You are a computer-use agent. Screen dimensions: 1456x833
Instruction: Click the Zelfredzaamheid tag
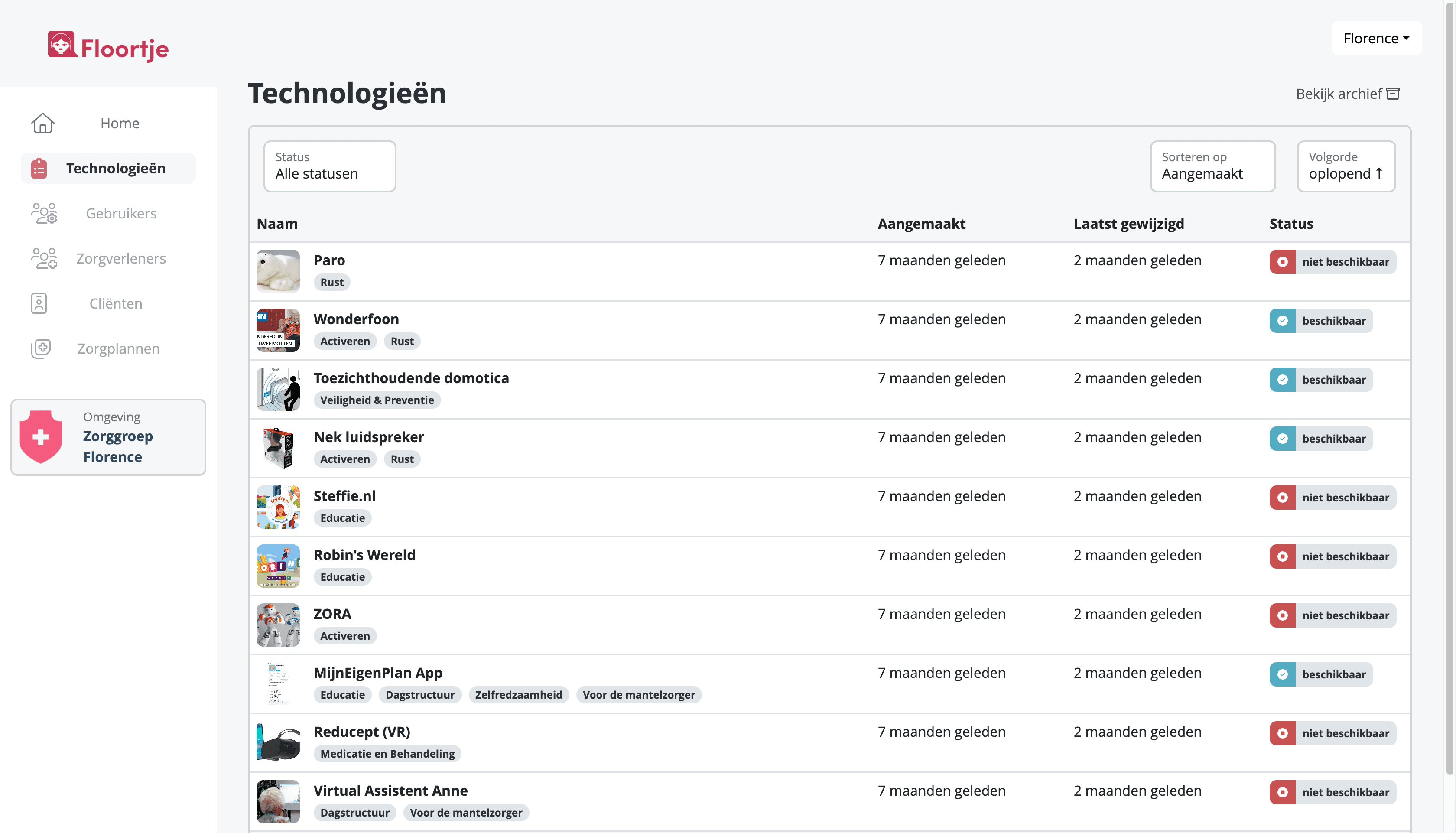518,695
